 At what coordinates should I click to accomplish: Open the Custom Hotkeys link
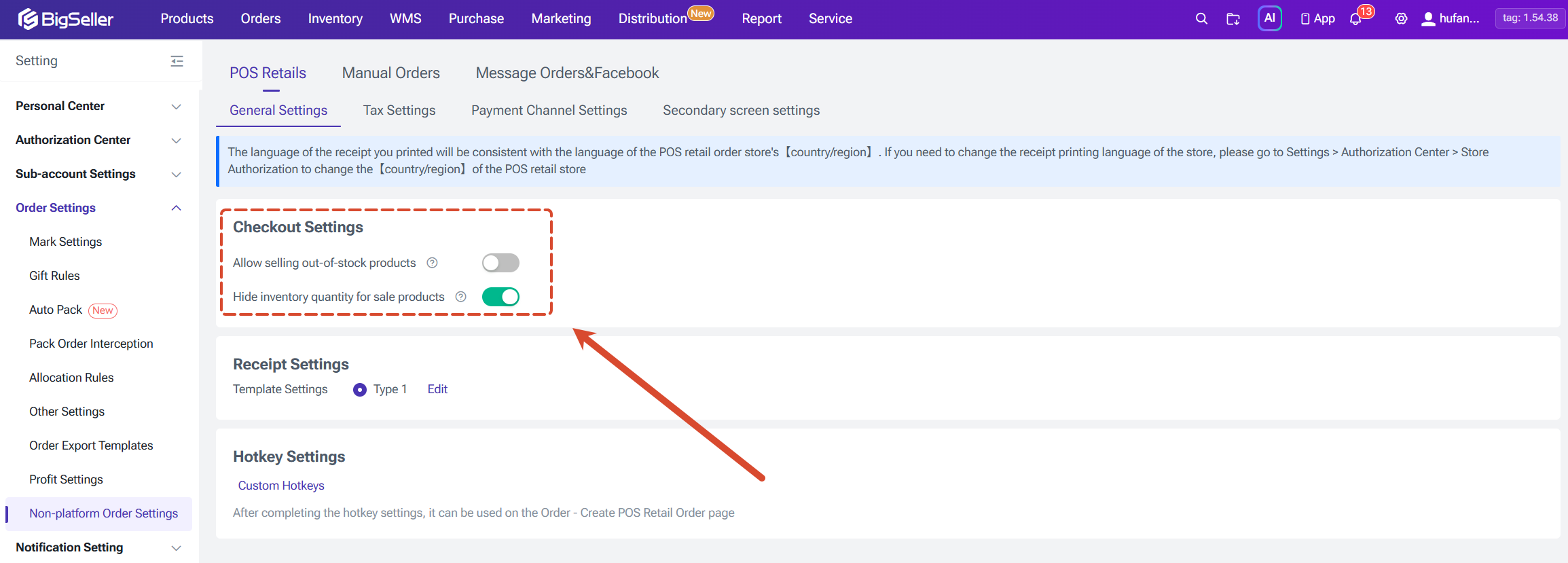[281, 486]
